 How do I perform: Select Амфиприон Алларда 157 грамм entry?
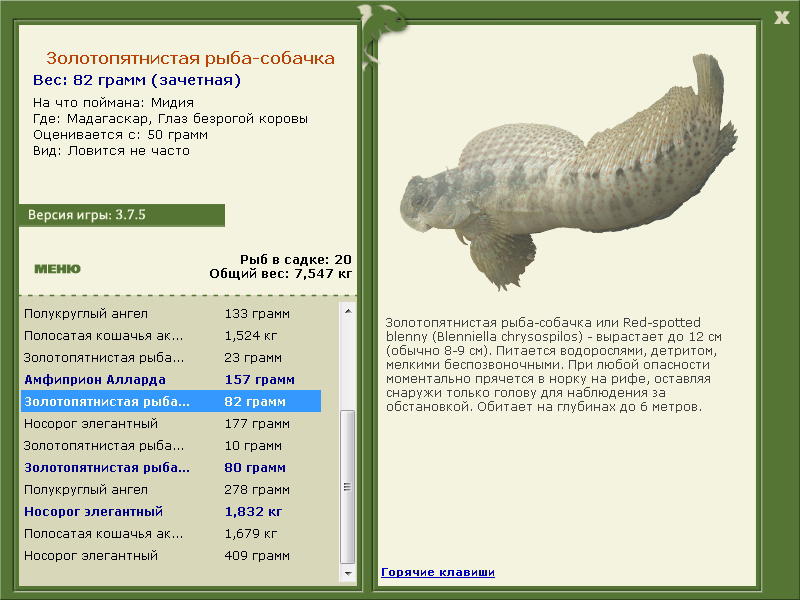coord(171,379)
